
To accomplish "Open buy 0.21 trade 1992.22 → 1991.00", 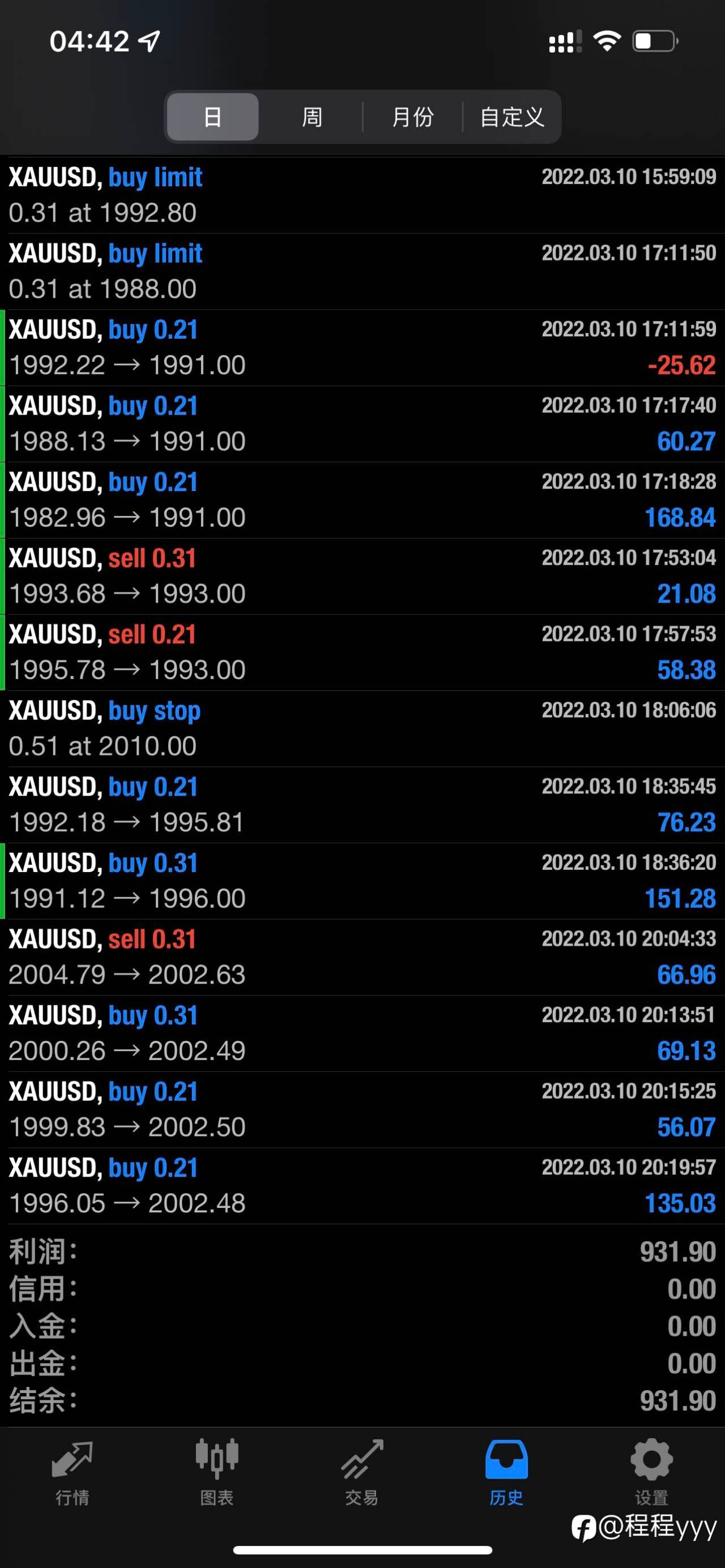I will click(x=362, y=348).
